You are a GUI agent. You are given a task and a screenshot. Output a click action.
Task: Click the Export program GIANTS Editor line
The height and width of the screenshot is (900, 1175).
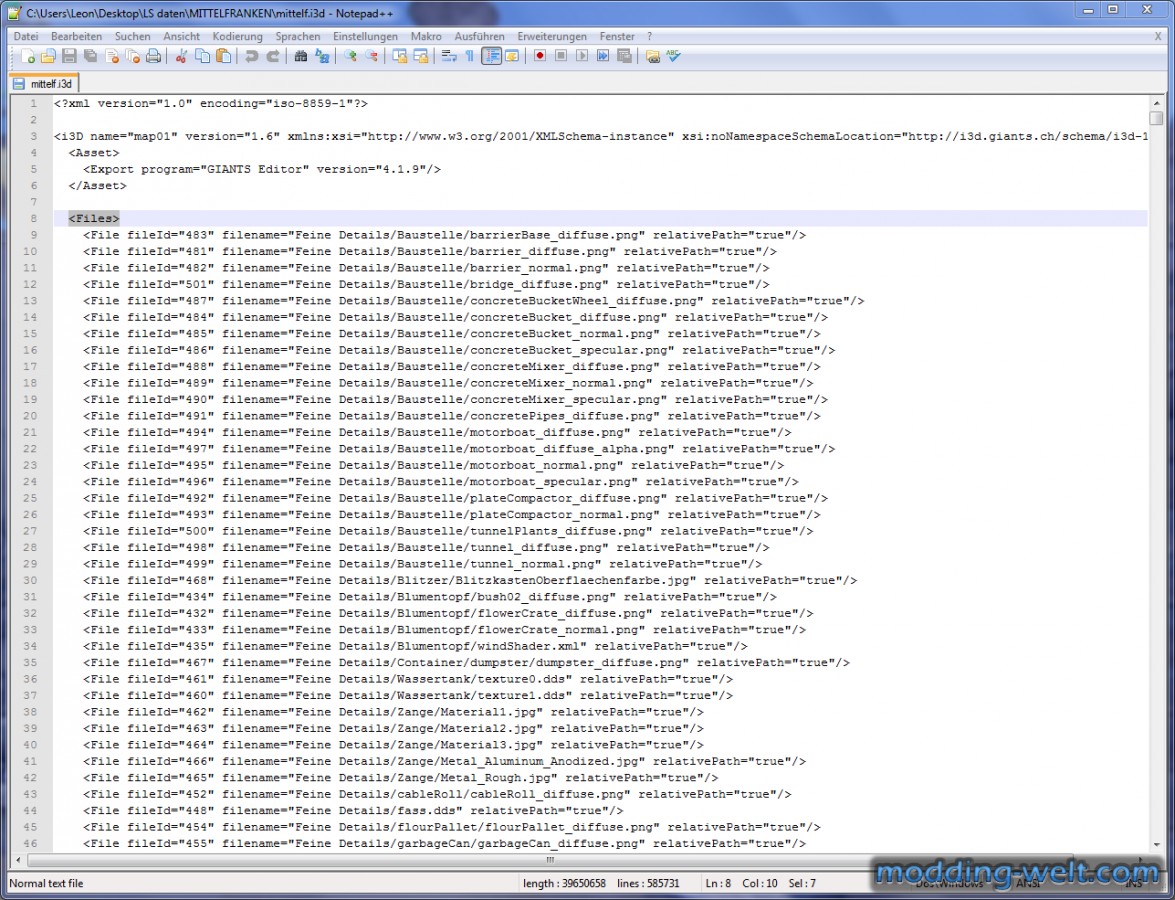click(x=262, y=169)
